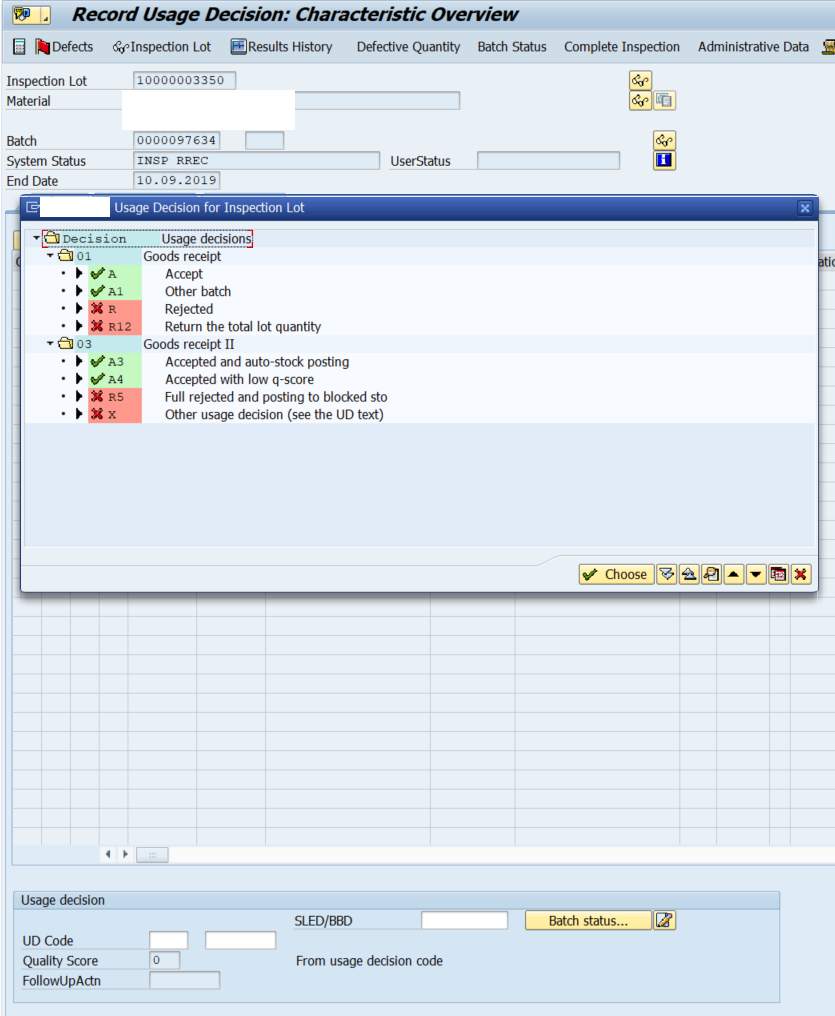
Task: Select code A1 Other batch
Action: click(x=115, y=291)
